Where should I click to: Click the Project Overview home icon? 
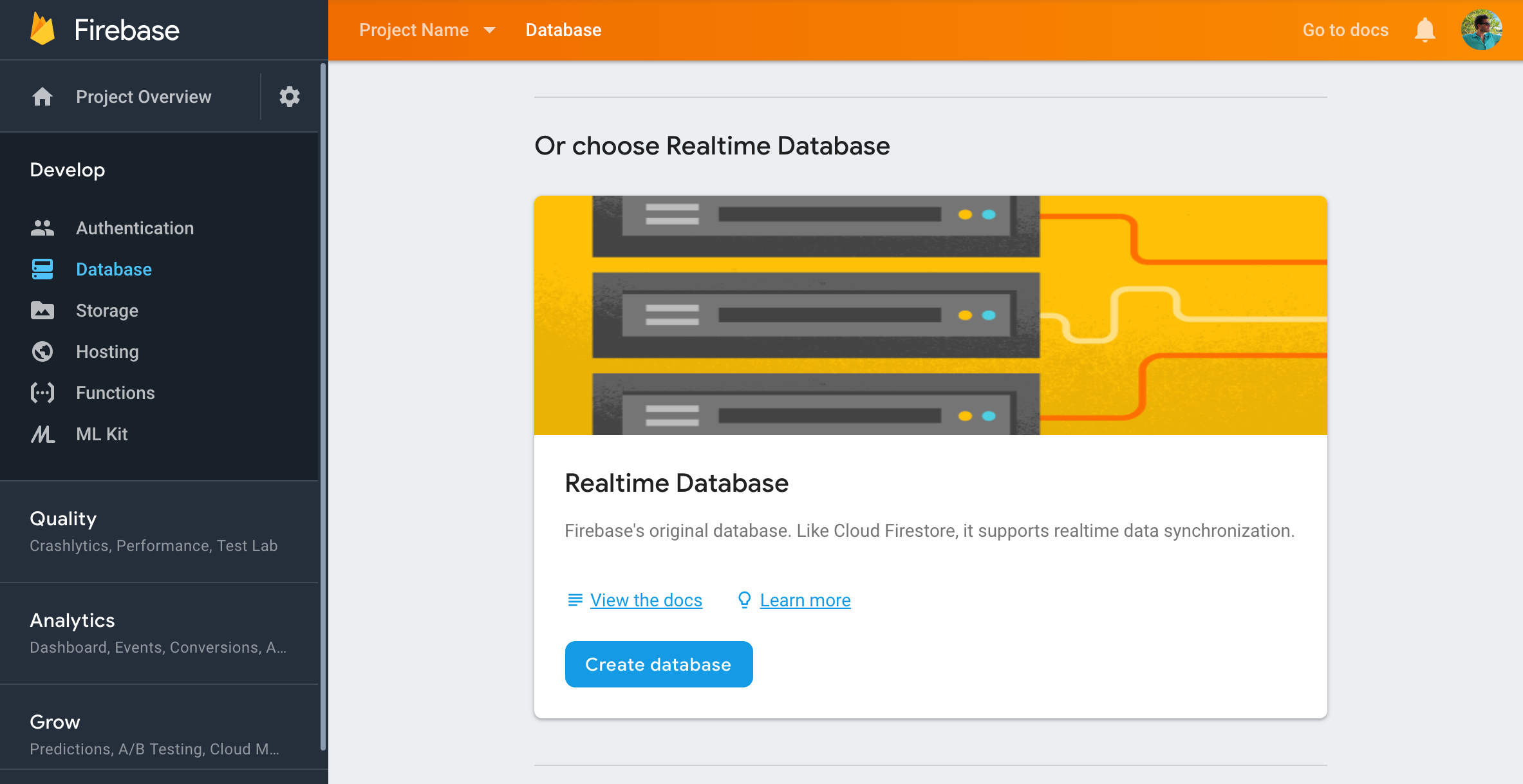click(x=42, y=97)
